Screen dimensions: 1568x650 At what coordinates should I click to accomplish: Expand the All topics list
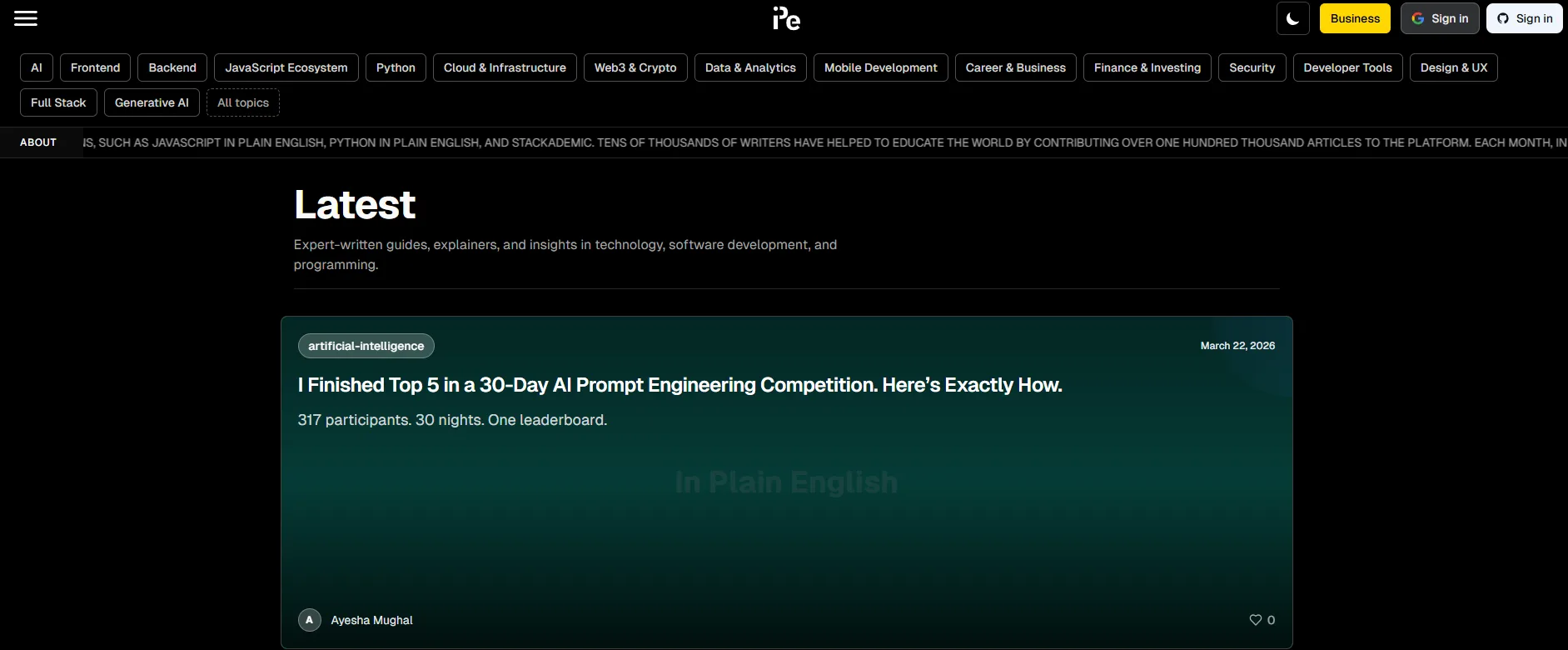tap(242, 102)
